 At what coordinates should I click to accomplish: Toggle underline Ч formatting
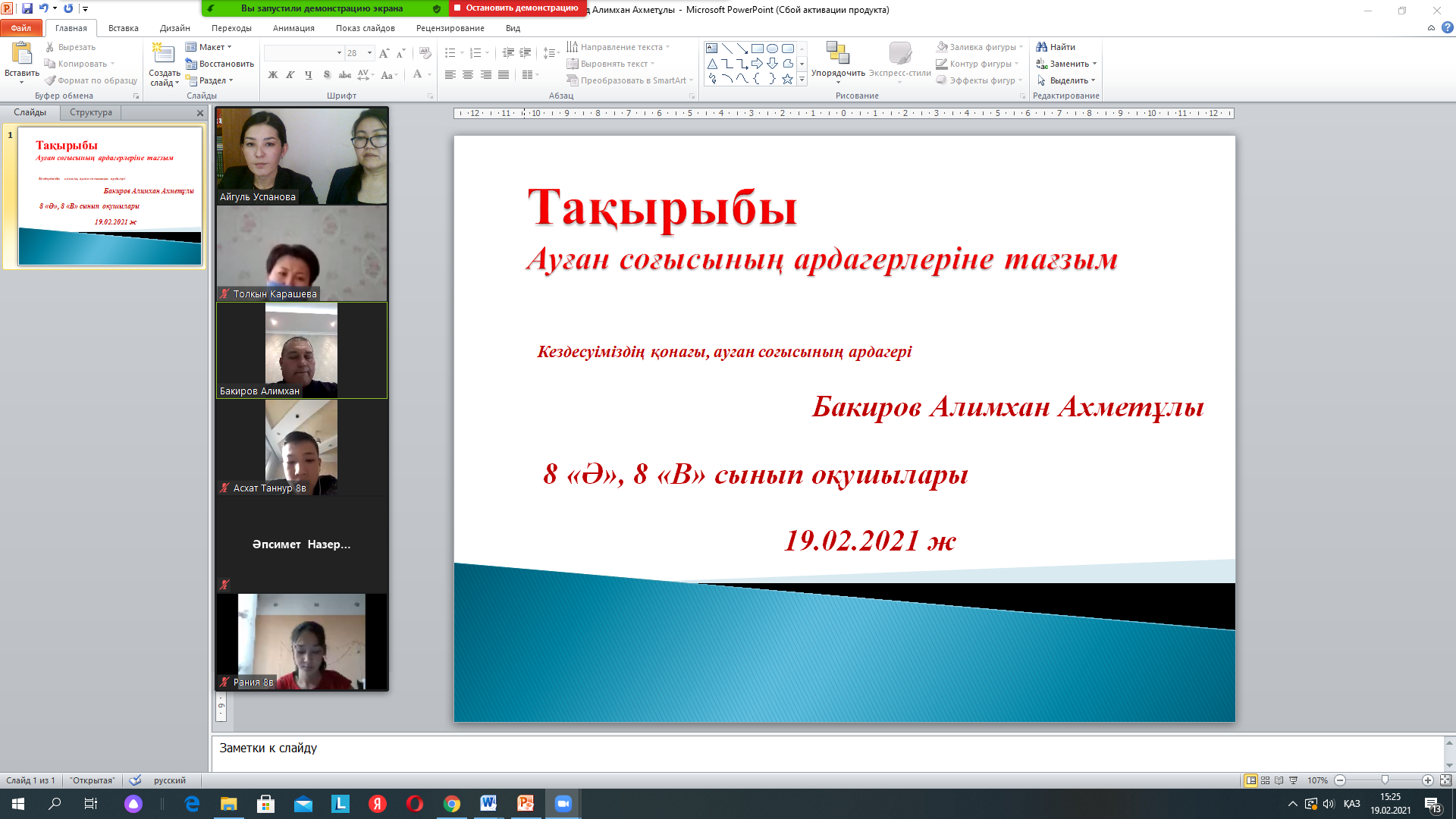(x=309, y=75)
